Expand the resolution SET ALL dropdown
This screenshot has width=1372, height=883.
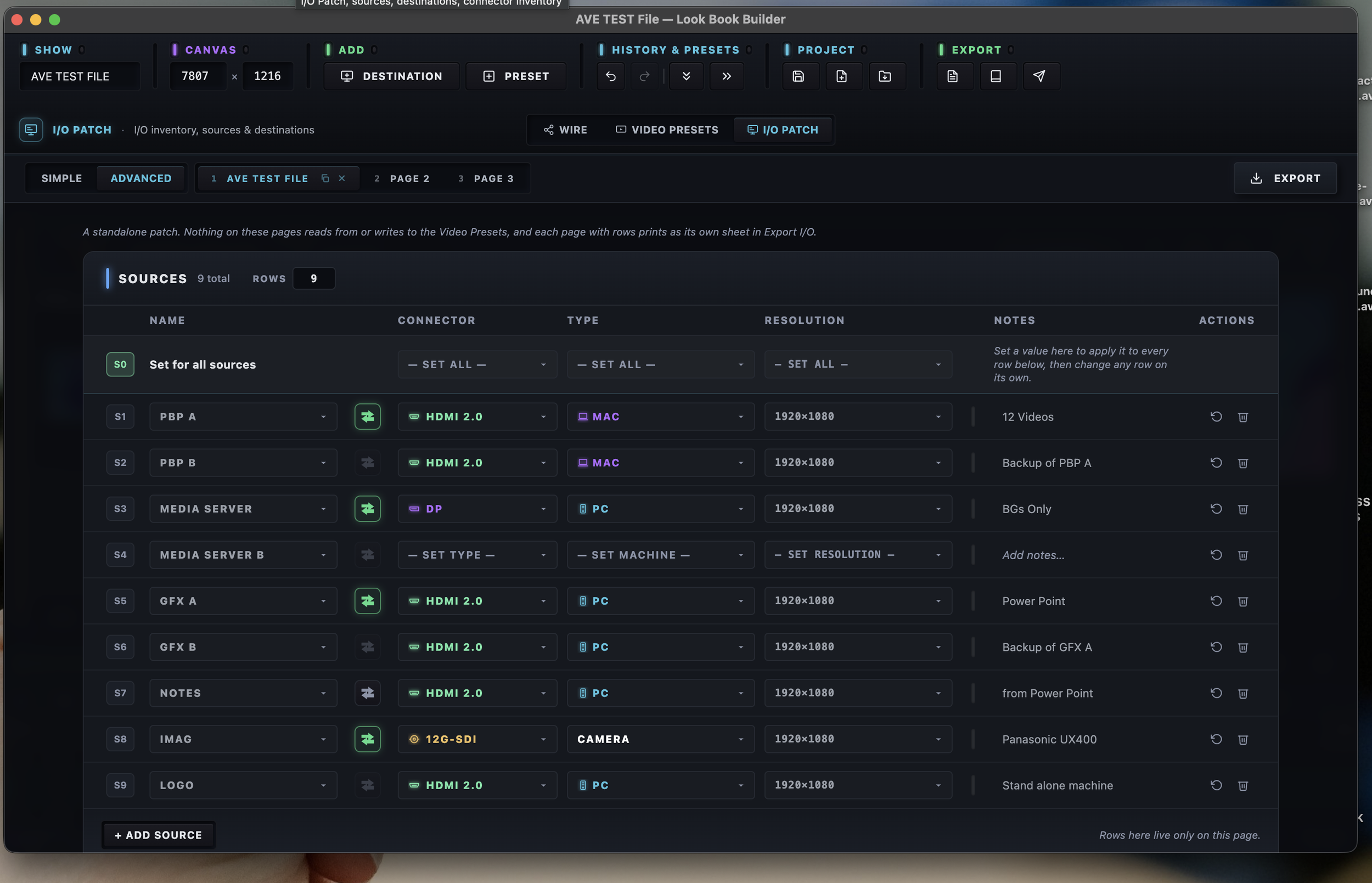tap(858, 364)
